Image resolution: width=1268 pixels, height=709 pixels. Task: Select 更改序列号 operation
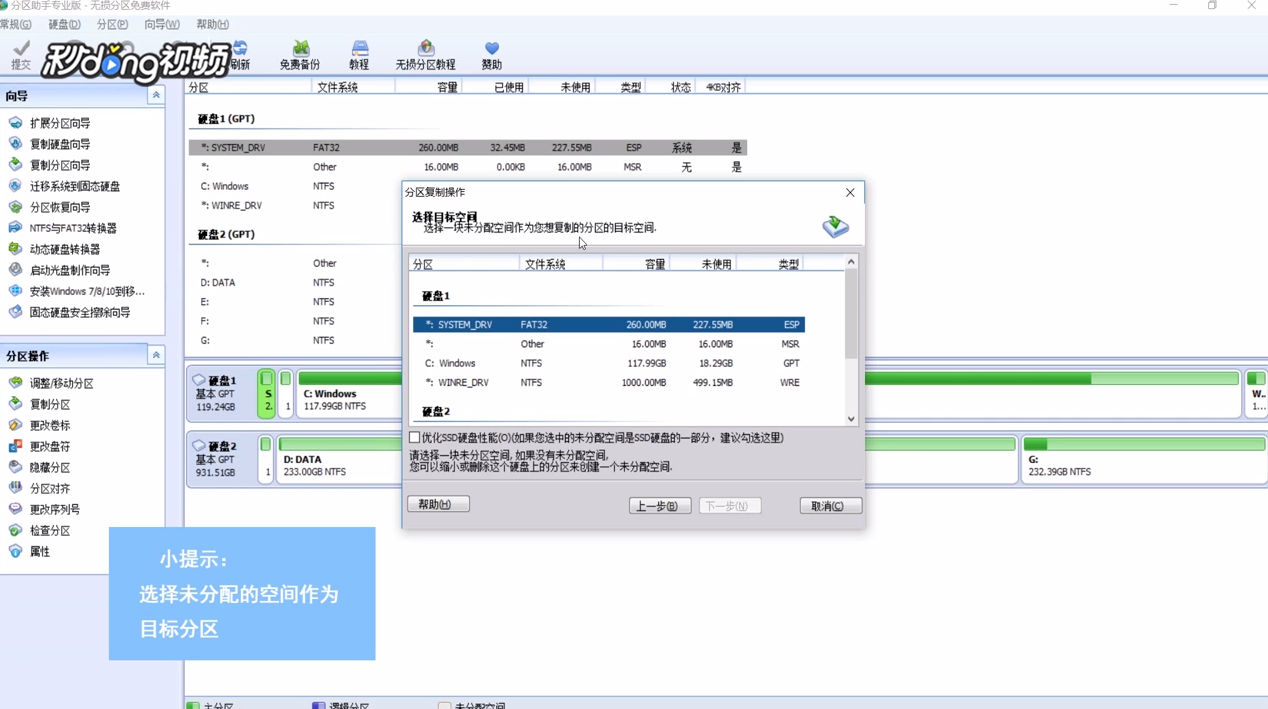coord(54,509)
